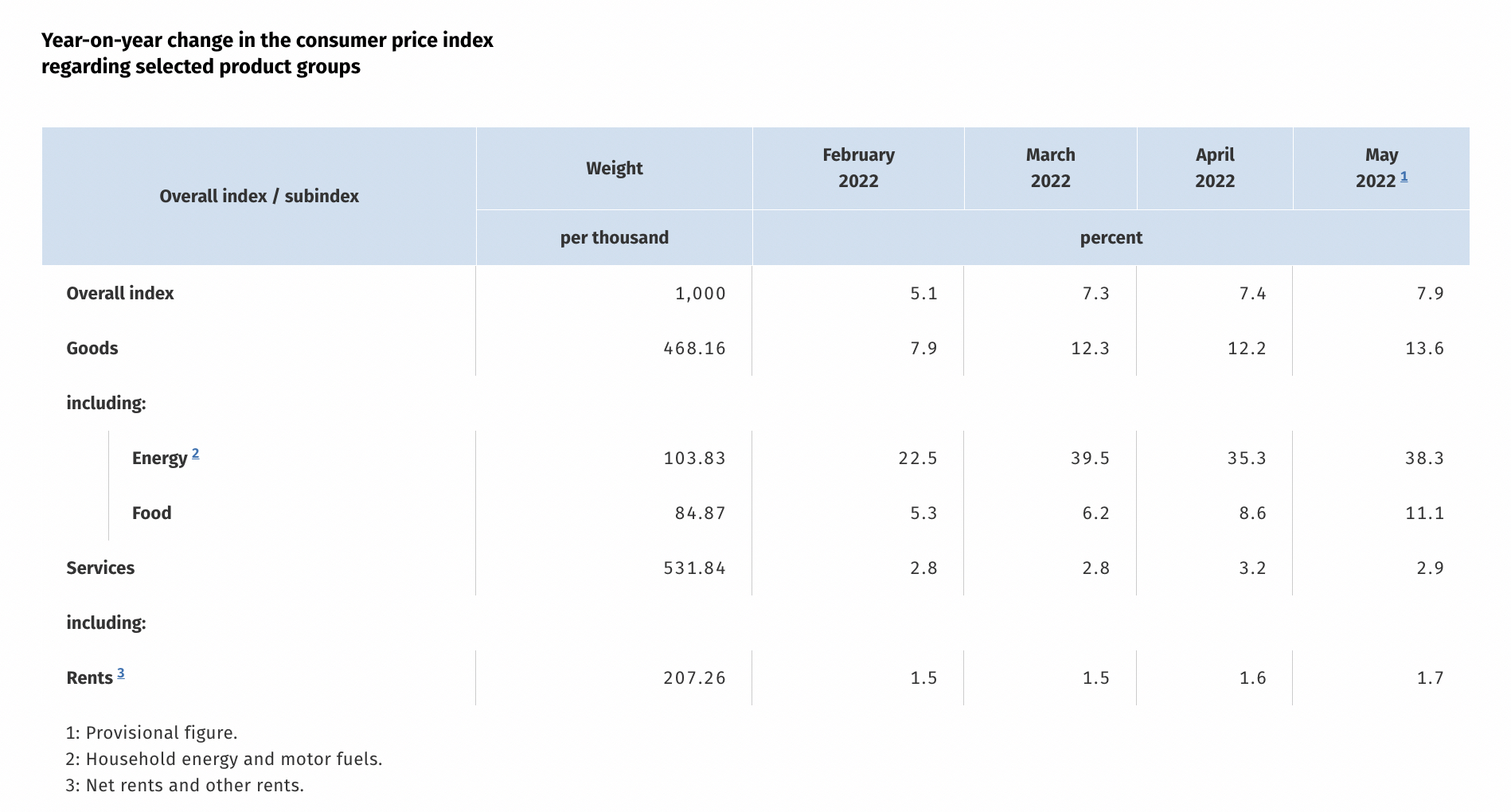The image size is (1511, 812).
Task: Open footnote 1 link beside May 2022
Action: pos(1404,177)
